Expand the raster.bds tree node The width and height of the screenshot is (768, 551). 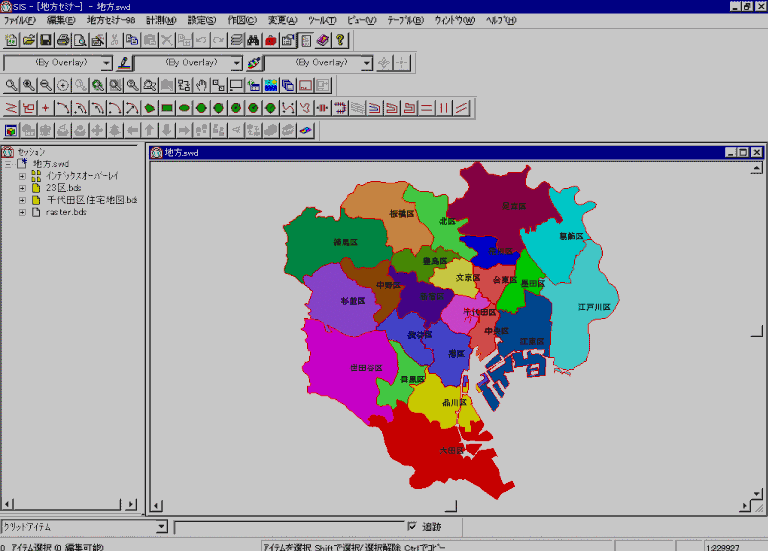tap(22, 212)
